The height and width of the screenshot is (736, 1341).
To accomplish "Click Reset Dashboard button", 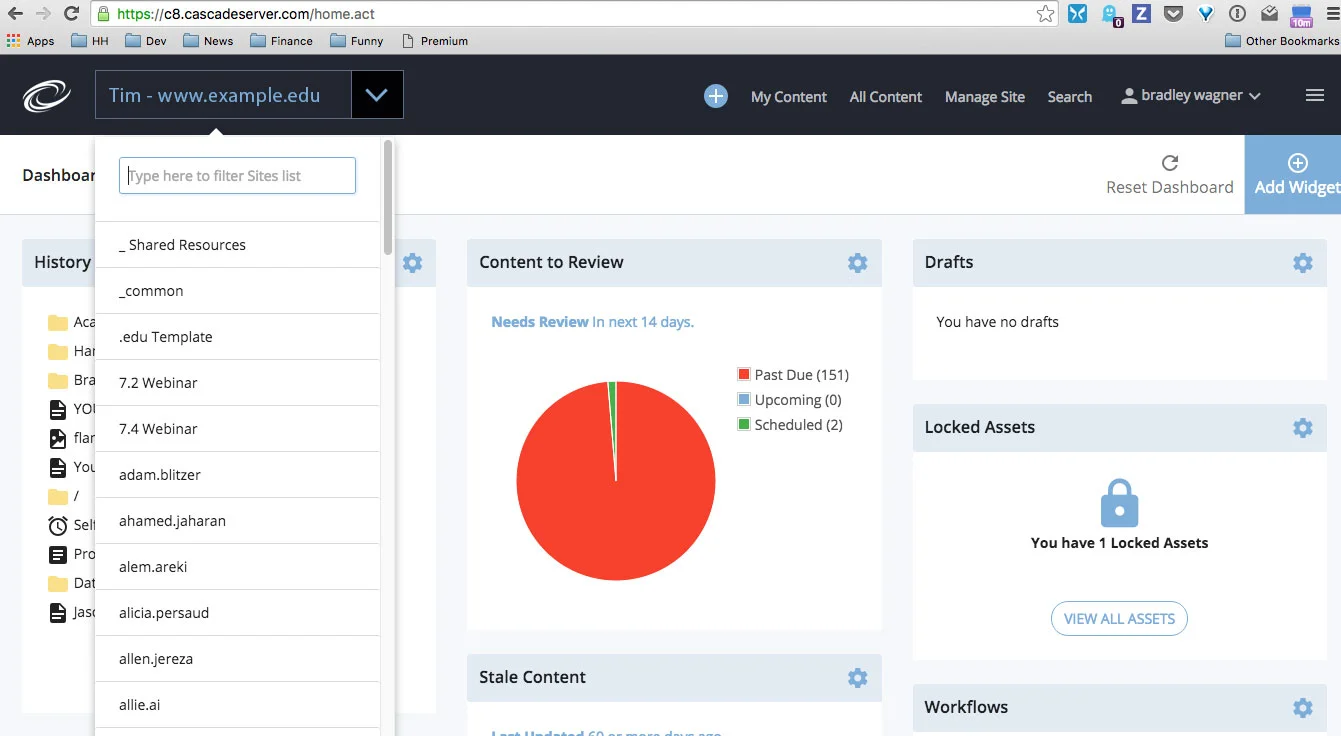I will click(x=1170, y=175).
